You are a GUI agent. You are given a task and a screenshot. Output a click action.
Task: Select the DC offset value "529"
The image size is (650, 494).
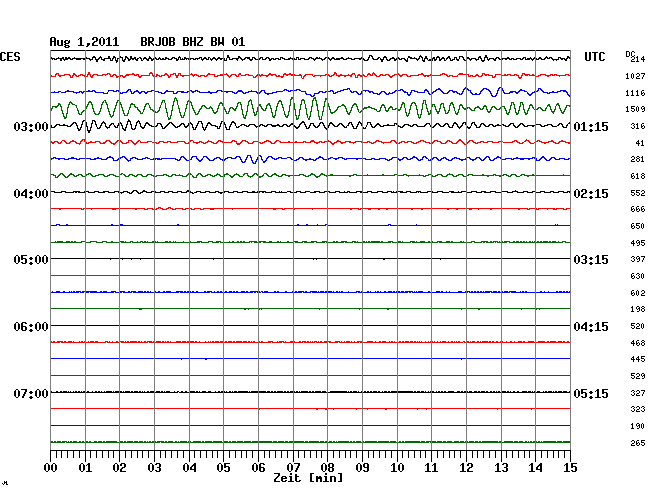pos(638,377)
